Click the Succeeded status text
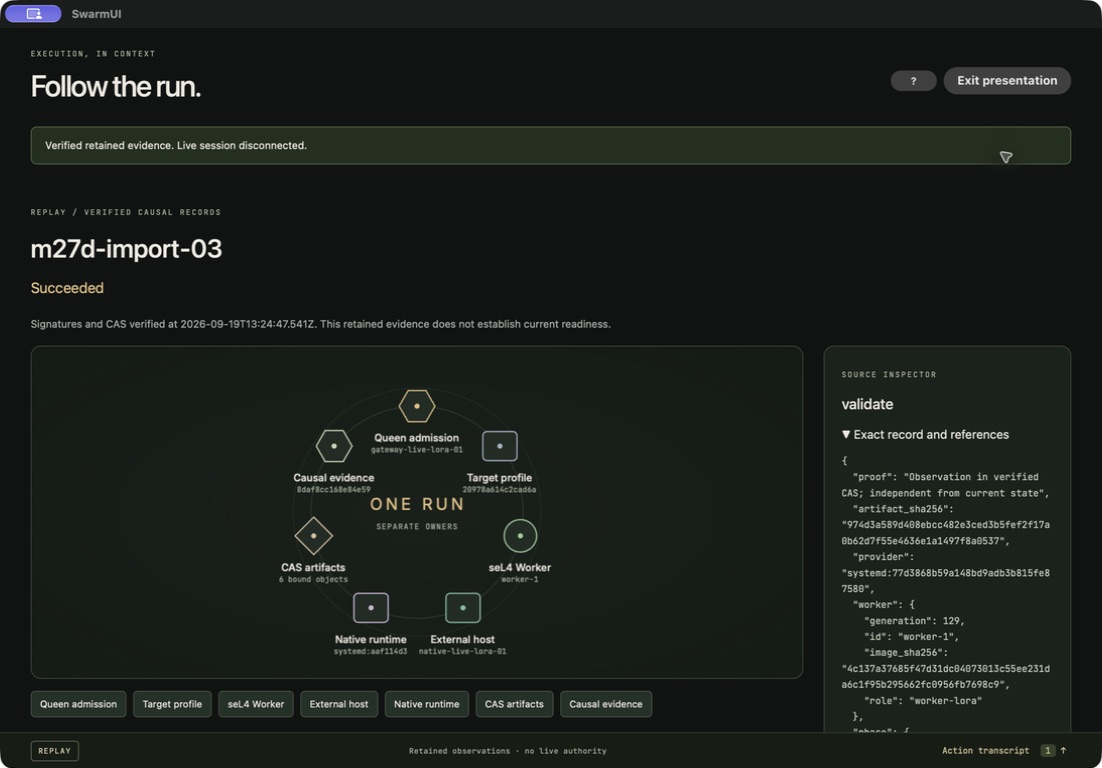This screenshot has height=768, width=1102. pos(67,288)
